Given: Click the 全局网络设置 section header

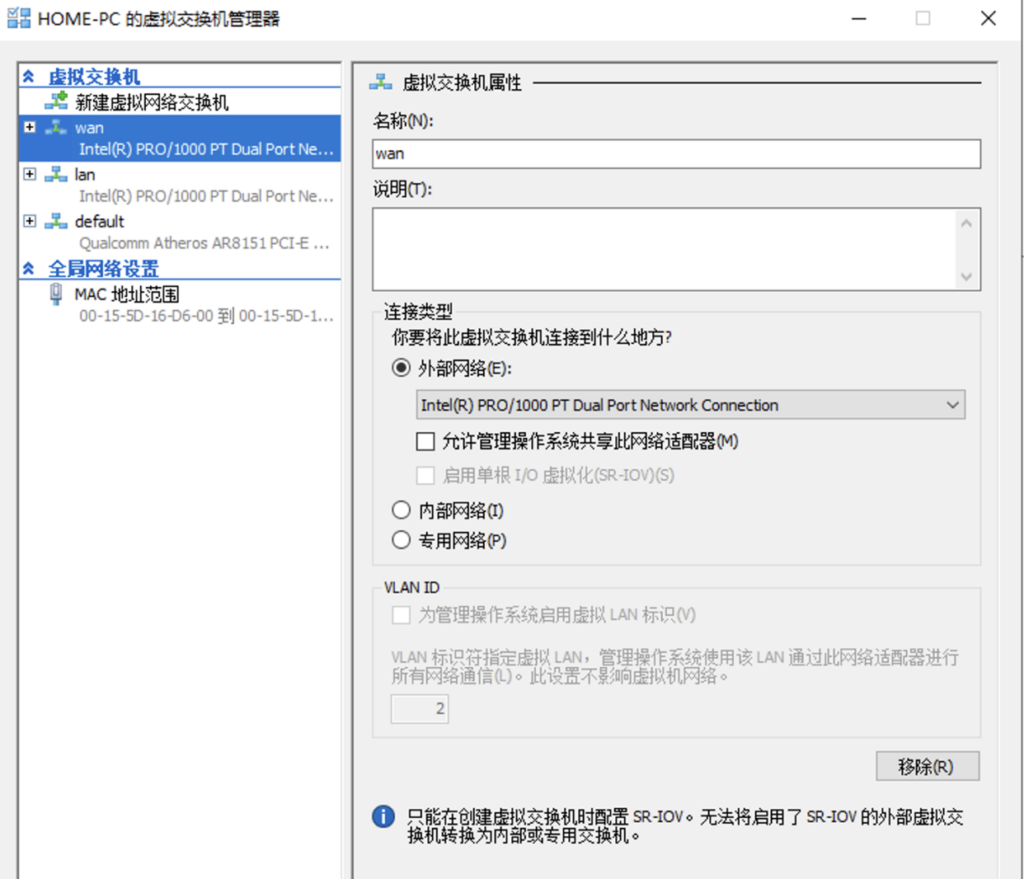Looking at the screenshot, I should [103, 268].
